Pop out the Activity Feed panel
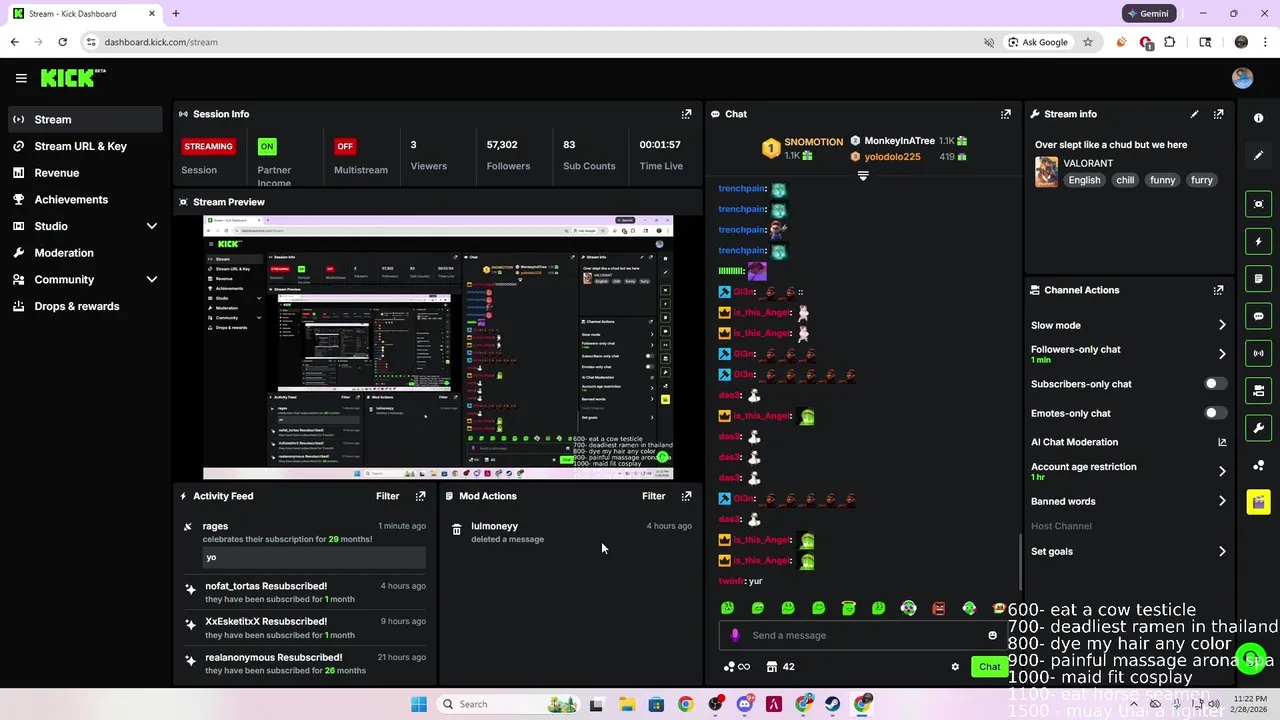1280x720 pixels. pos(420,496)
